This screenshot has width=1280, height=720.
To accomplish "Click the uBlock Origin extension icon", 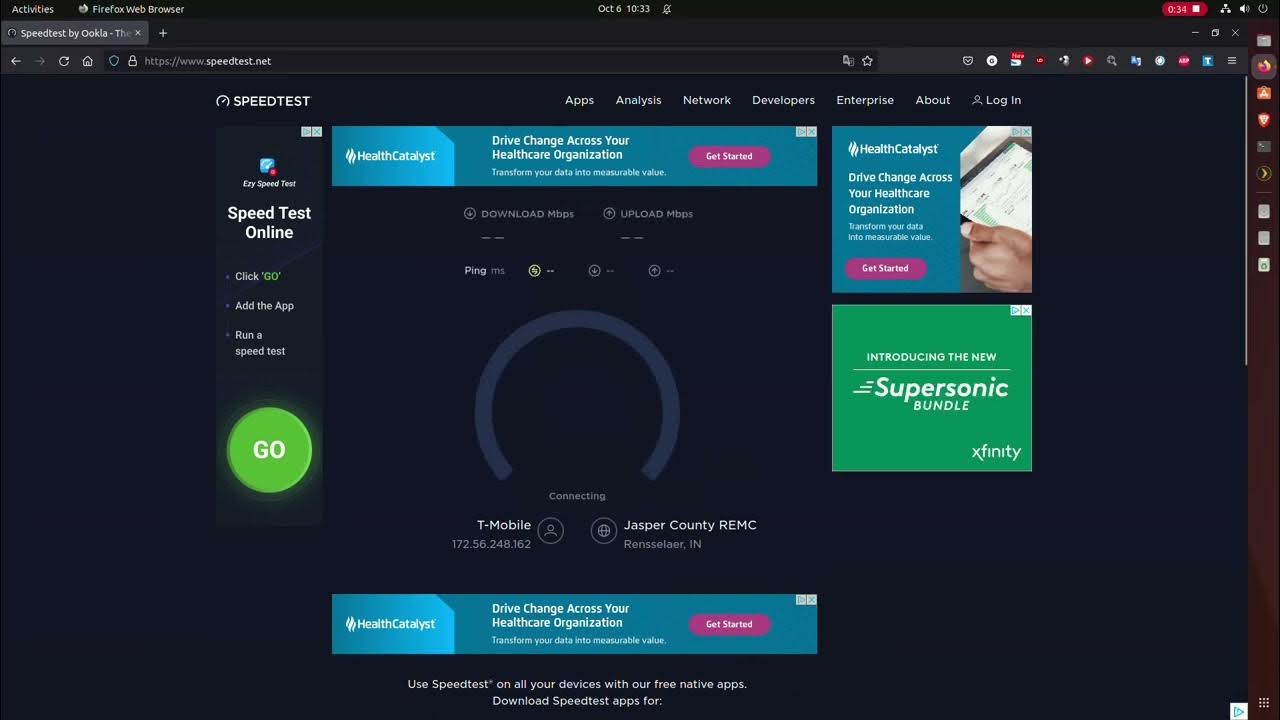I will (1040, 61).
